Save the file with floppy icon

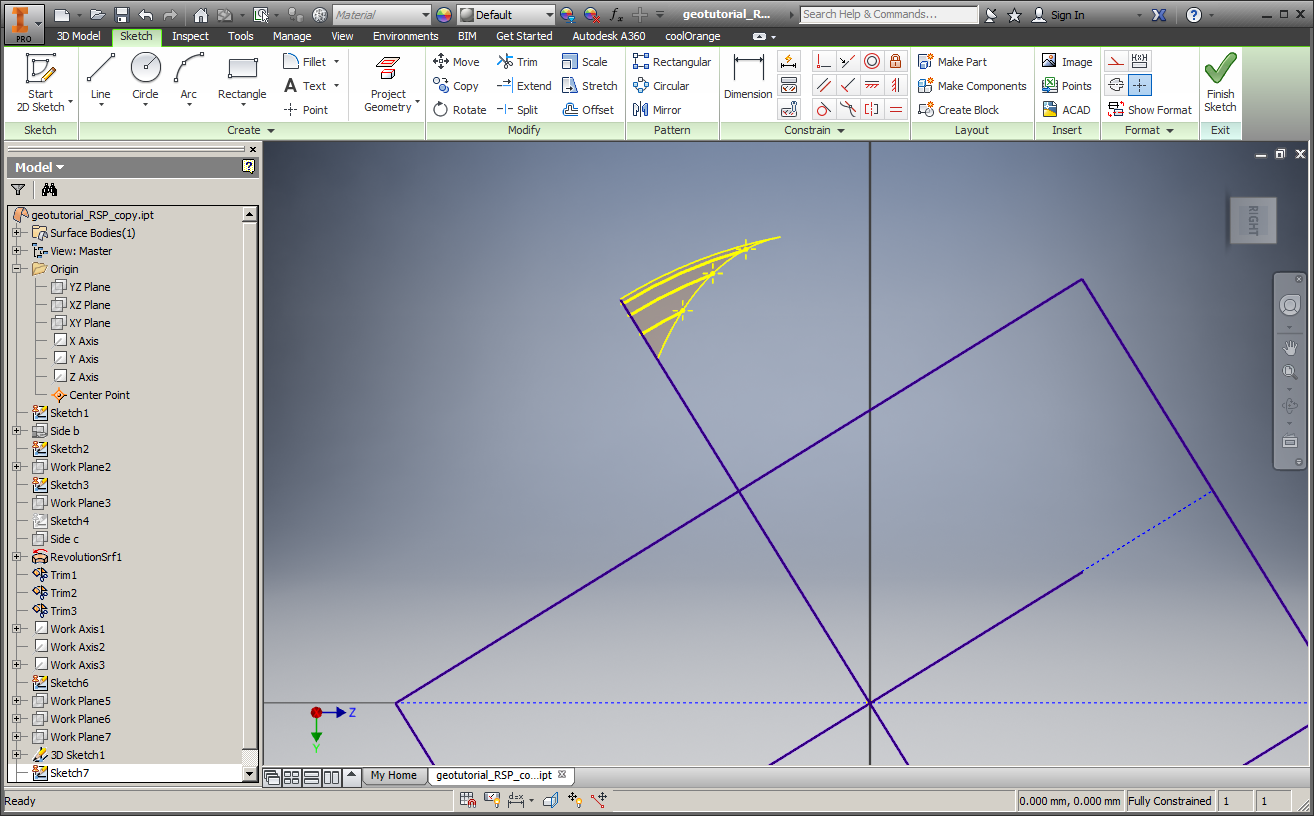[x=121, y=15]
